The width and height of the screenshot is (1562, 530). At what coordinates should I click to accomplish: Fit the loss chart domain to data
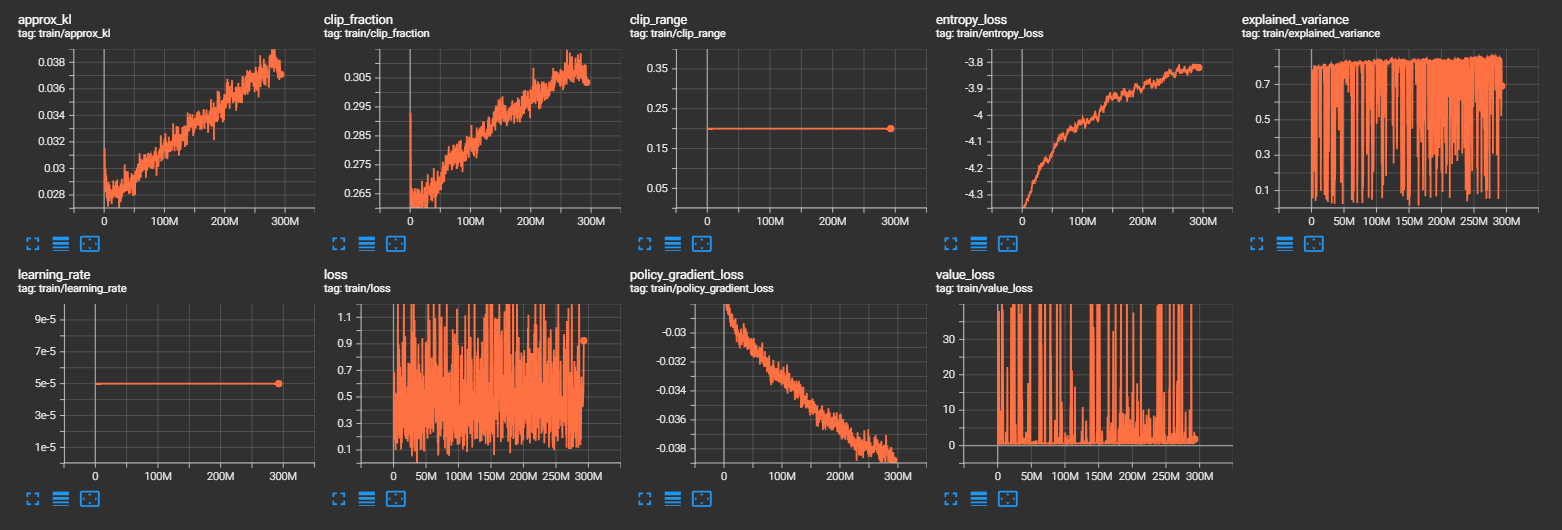tap(395, 497)
